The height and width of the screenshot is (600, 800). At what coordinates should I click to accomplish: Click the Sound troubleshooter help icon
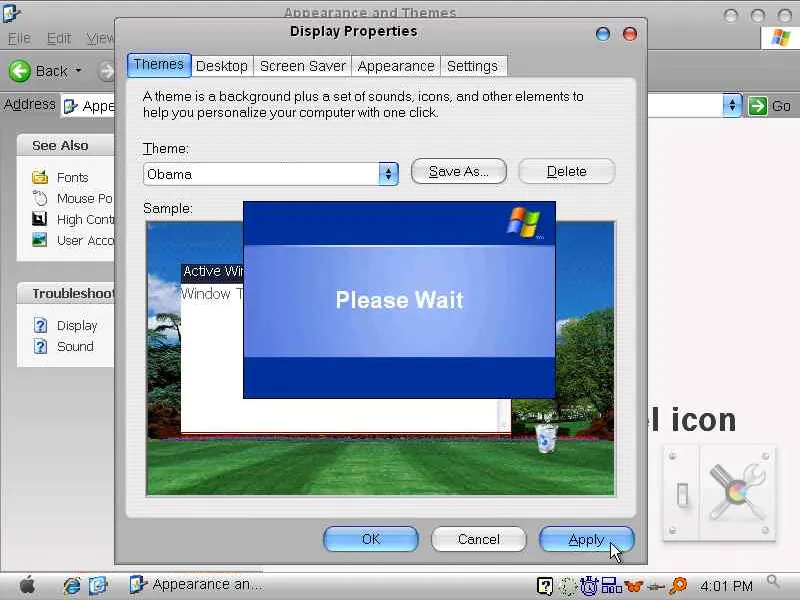40,346
